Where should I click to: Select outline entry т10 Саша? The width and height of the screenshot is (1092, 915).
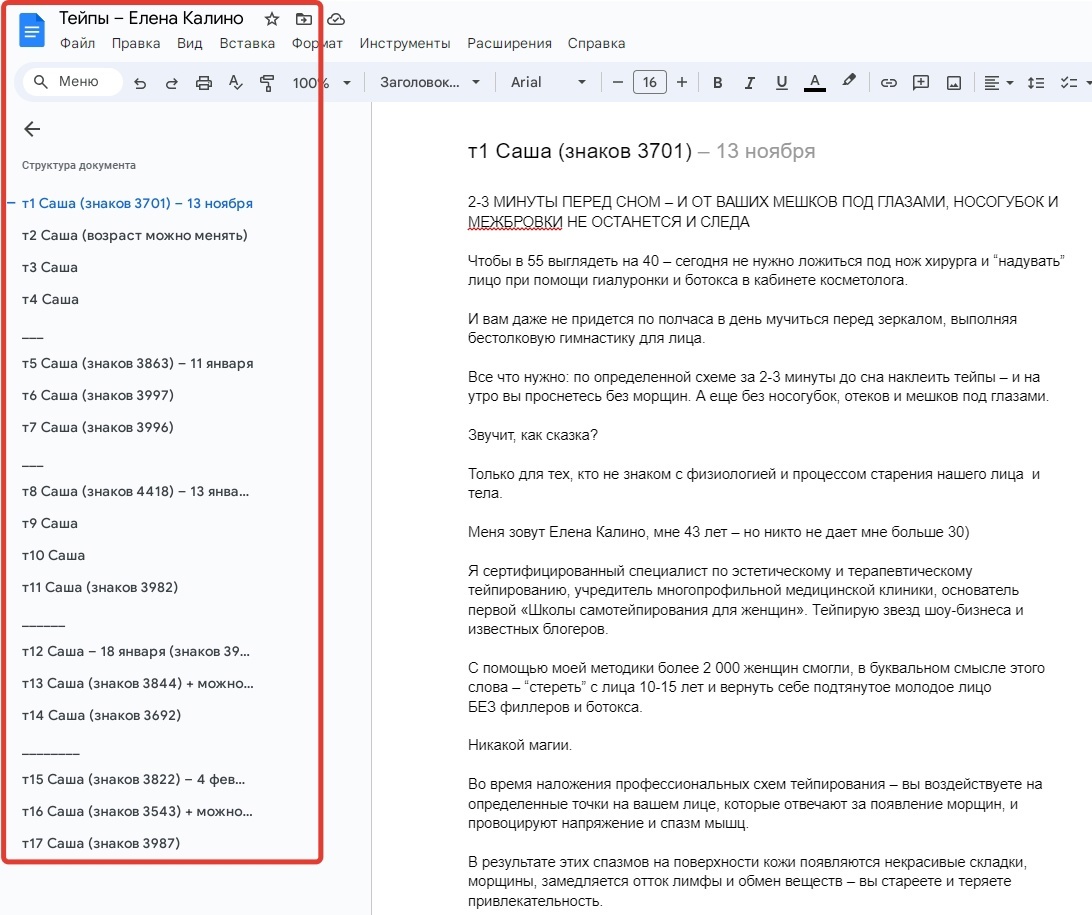[x=53, y=556]
